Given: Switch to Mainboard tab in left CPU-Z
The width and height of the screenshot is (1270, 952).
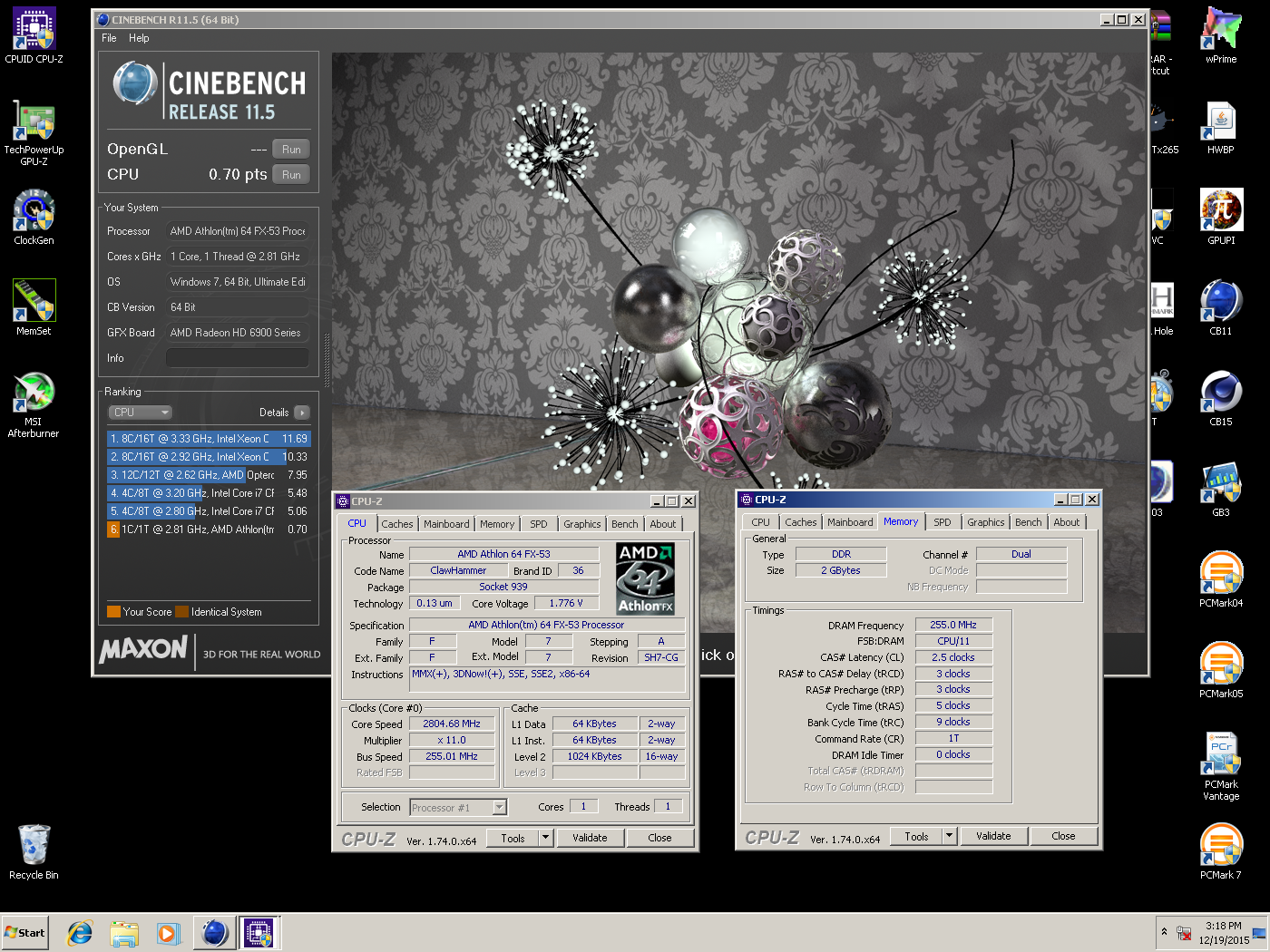Looking at the screenshot, I should [x=446, y=524].
